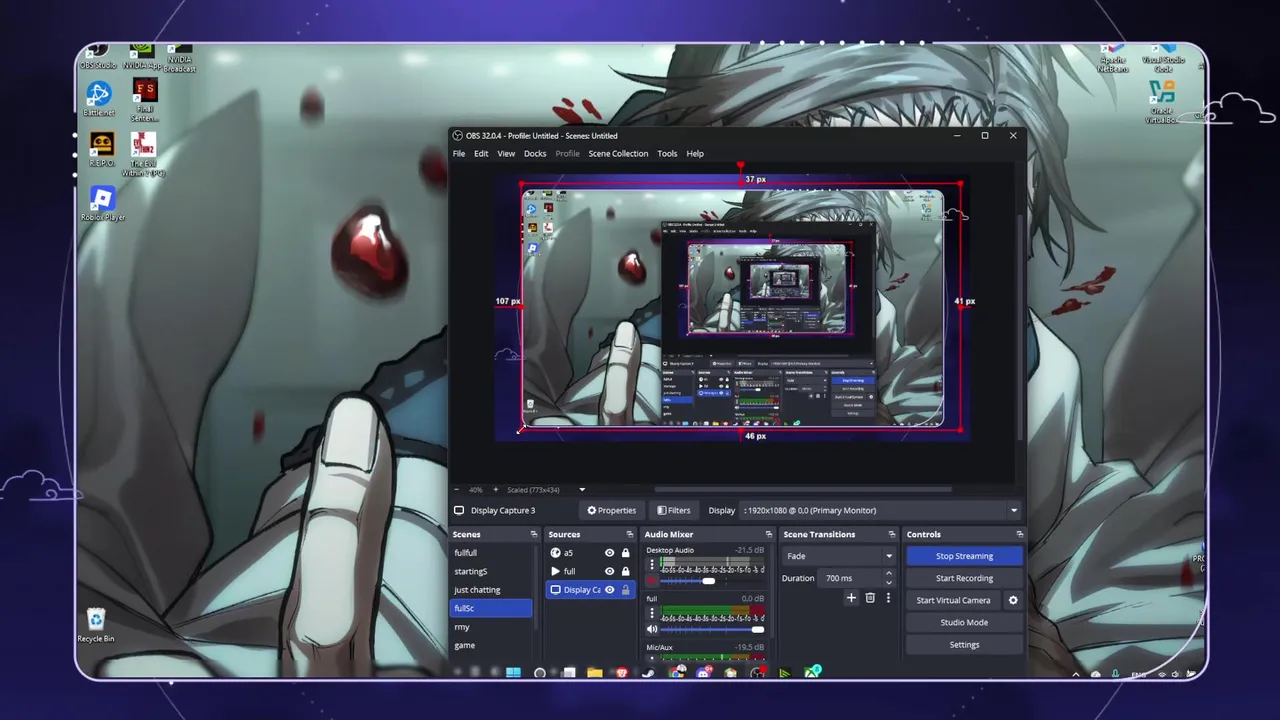Adjust the Desktop Audio volume slider
Viewport: 1280px width, 720px height.
[x=709, y=581]
